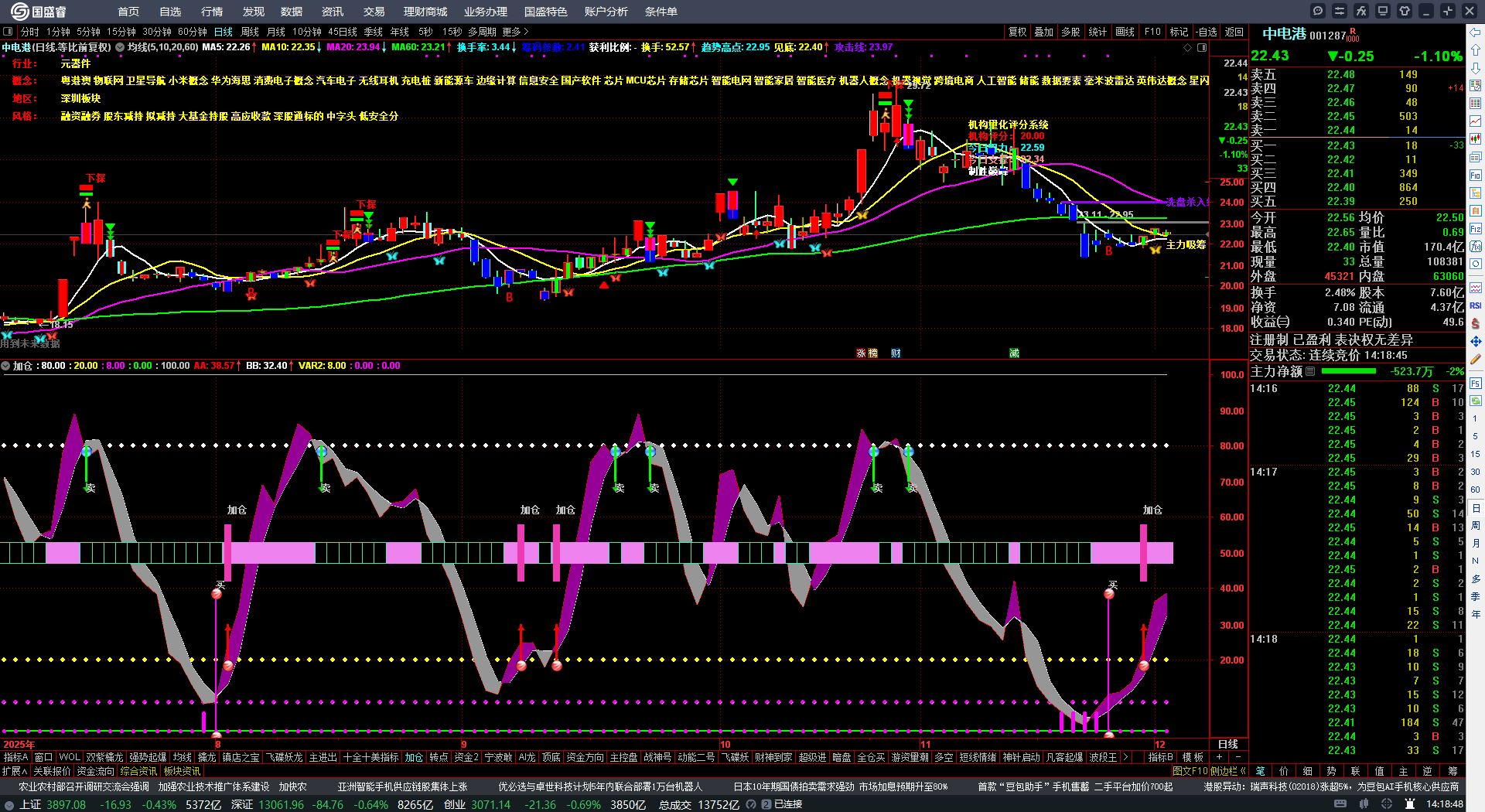Open the skin theme shirt icon
The width and height of the screenshot is (1485, 812).
pyautogui.click(x=1405, y=11)
